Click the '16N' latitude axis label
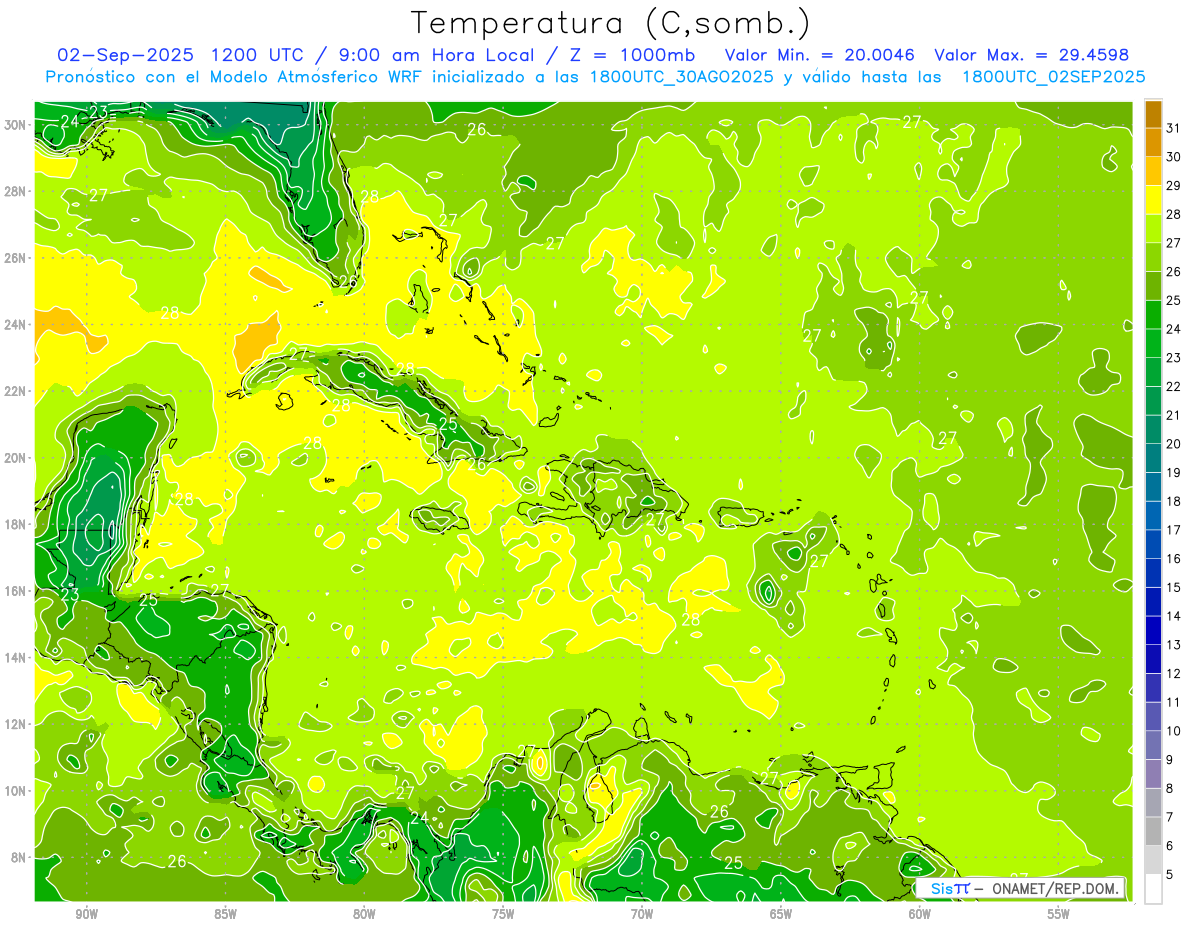Image resolution: width=1200 pixels, height=927 pixels. click(16, 591)
